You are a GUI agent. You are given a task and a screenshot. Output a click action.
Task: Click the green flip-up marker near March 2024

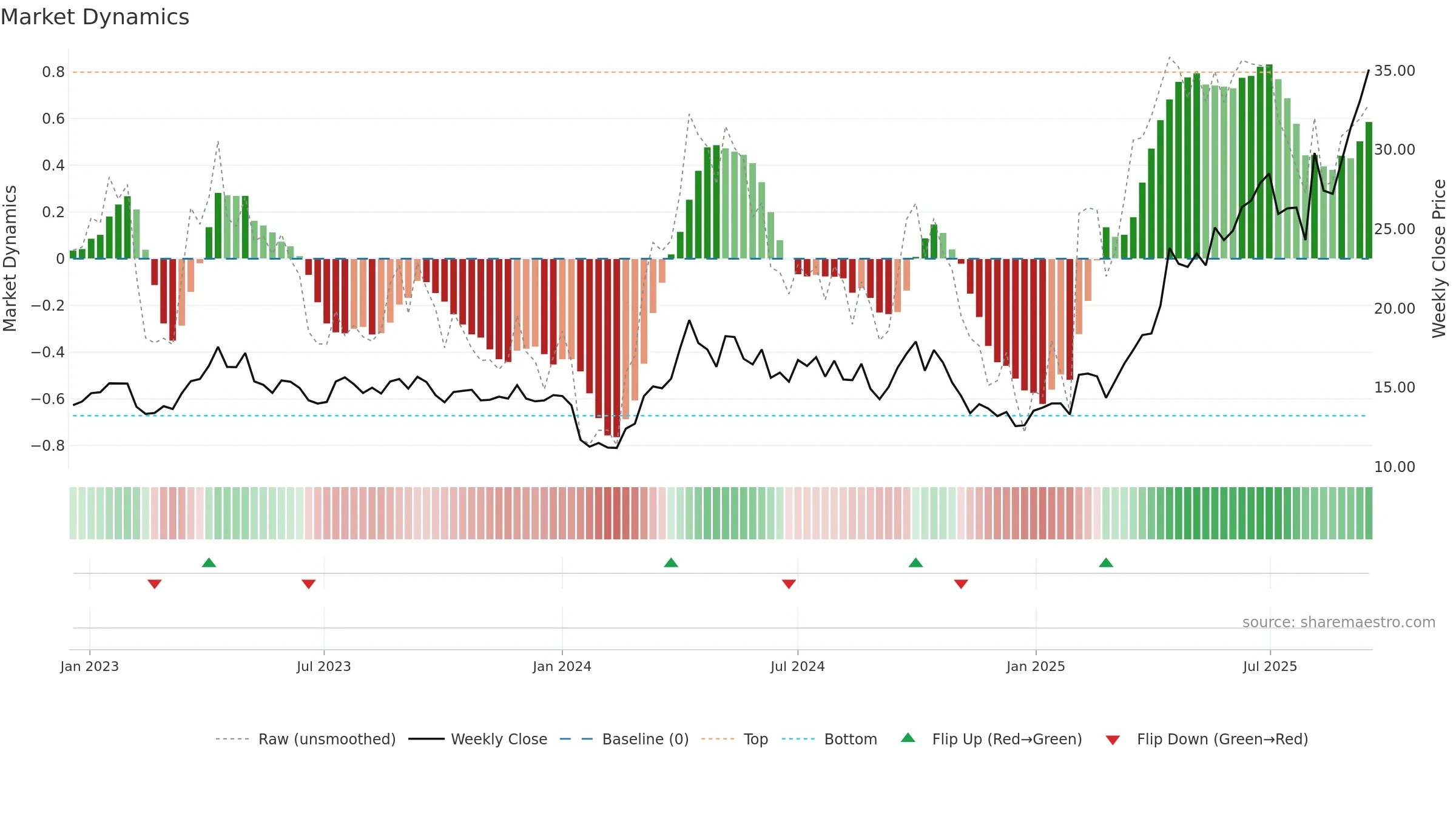pyautogui.click(x=671, y=562)
